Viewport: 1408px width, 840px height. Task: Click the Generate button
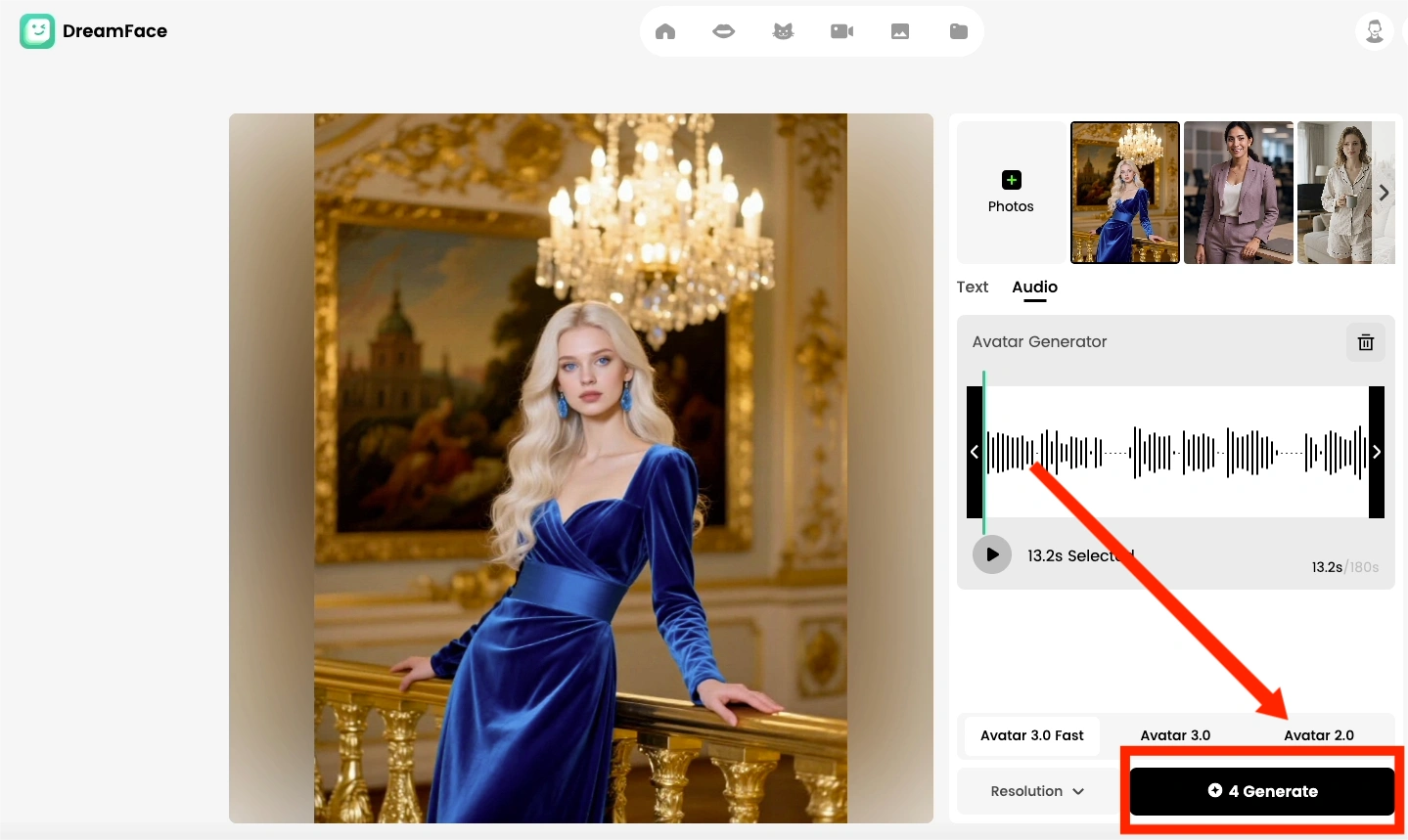pos(1262,791)
